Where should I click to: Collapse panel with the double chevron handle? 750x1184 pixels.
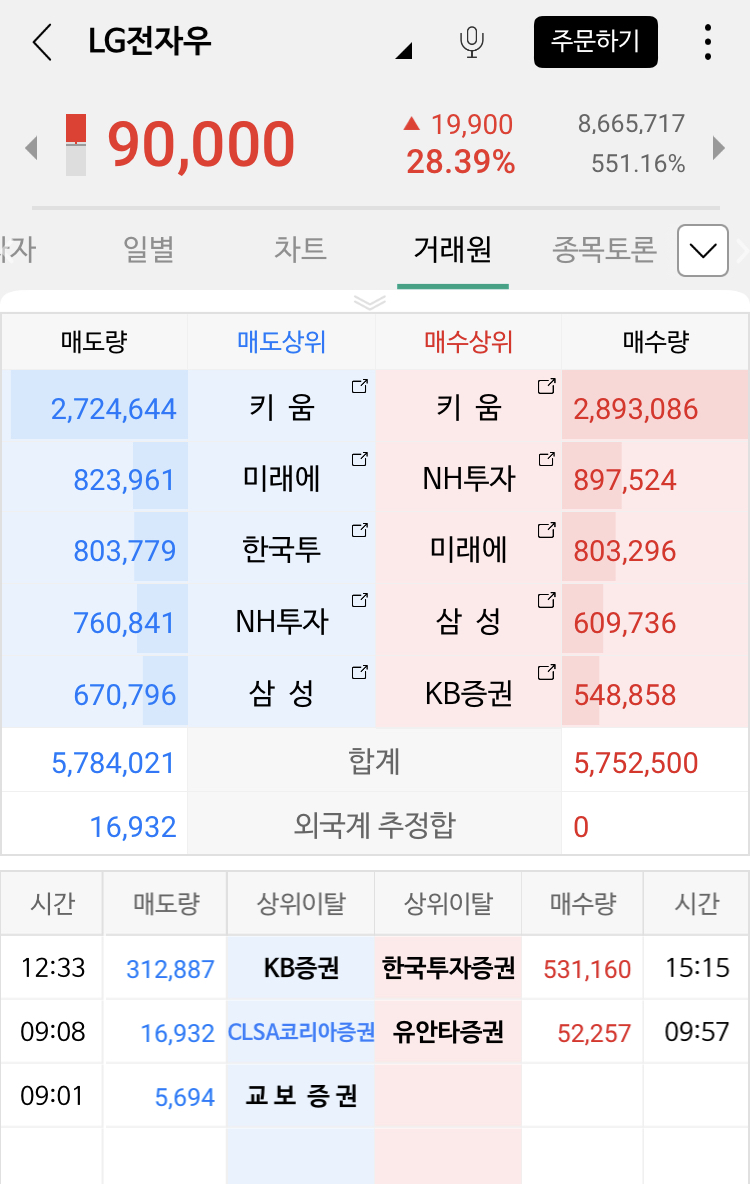370,303
